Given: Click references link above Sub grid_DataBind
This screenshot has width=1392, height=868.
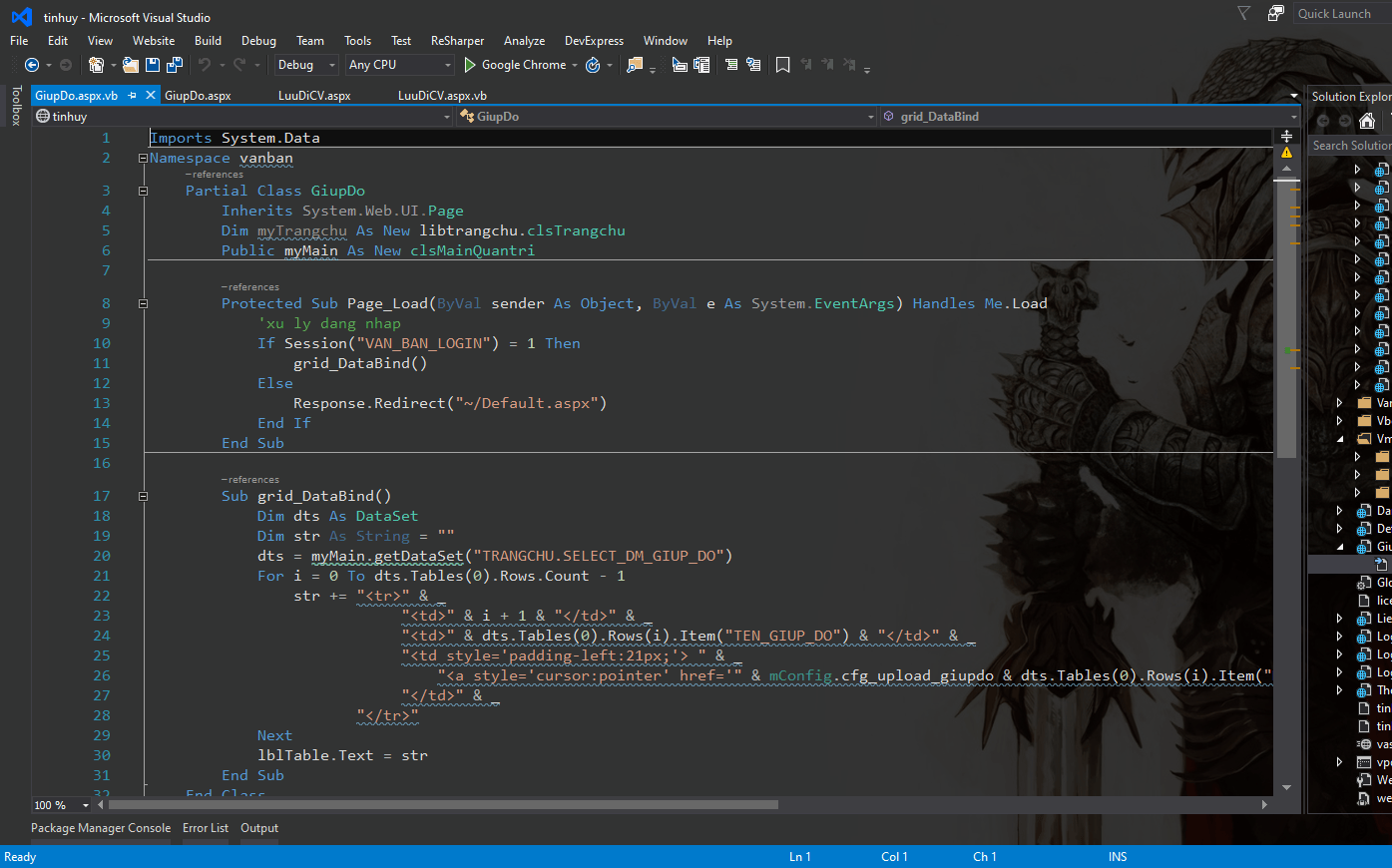Looking at the screenshot, I should click(x=251, y=480).
